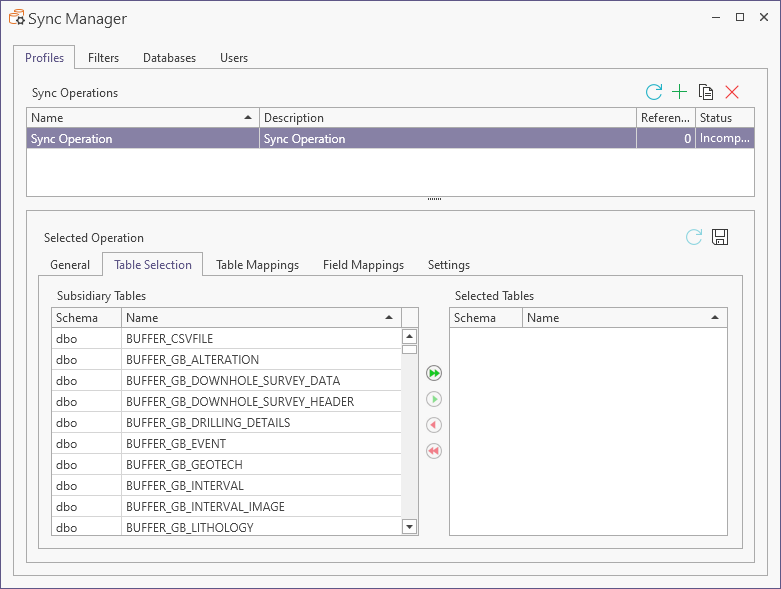Sort Subsidiary Tables by Name header
The height and width of the screenshot is (589, 781).
tap(258, 318)
